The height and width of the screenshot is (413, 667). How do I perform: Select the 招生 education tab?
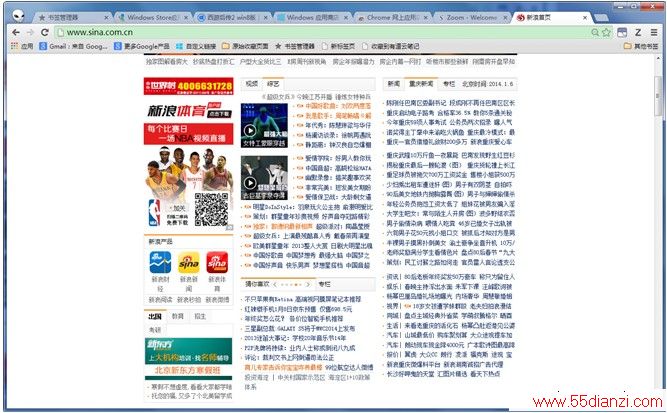click(200, 316)
